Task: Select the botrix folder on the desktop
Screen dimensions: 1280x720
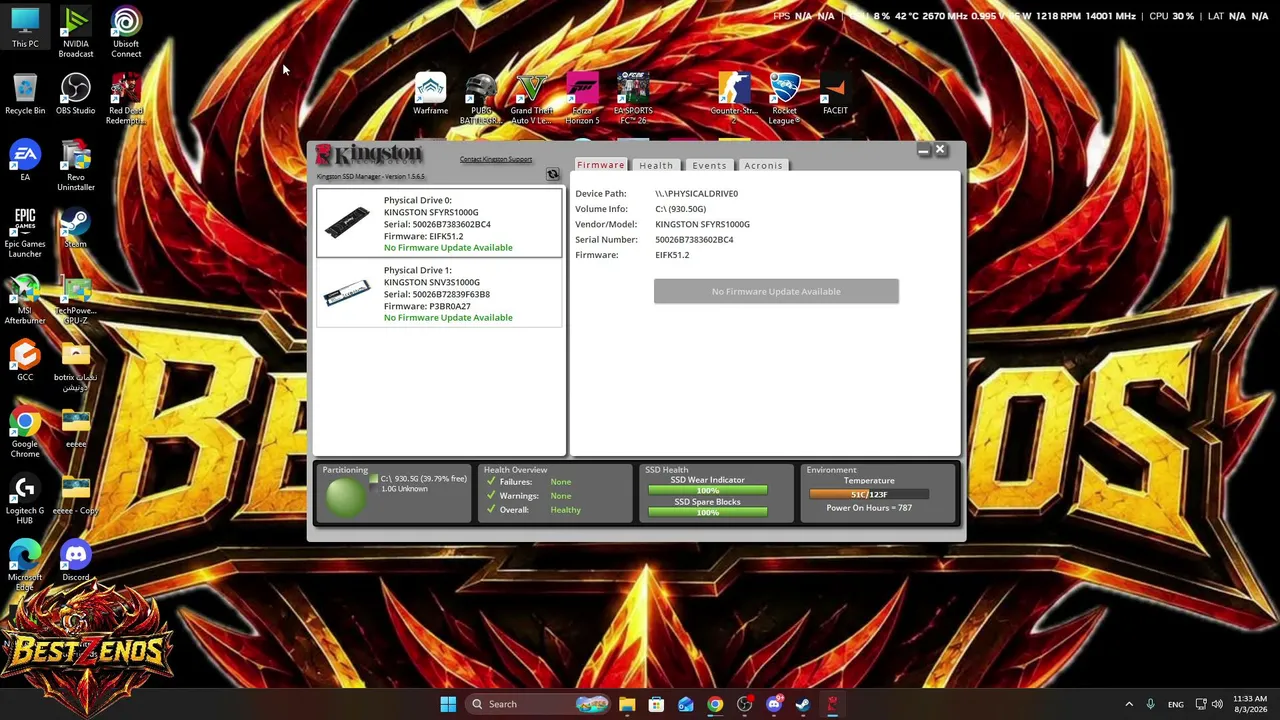Action: click(75, 366)
